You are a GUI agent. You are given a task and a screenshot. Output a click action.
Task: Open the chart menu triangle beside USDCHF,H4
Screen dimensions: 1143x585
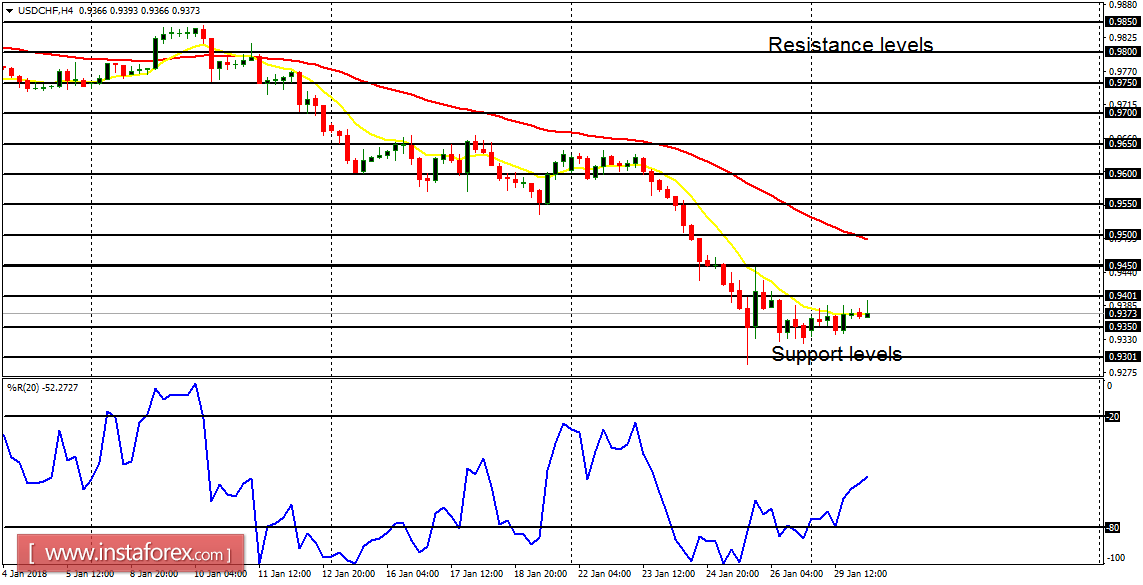(9, 11)
